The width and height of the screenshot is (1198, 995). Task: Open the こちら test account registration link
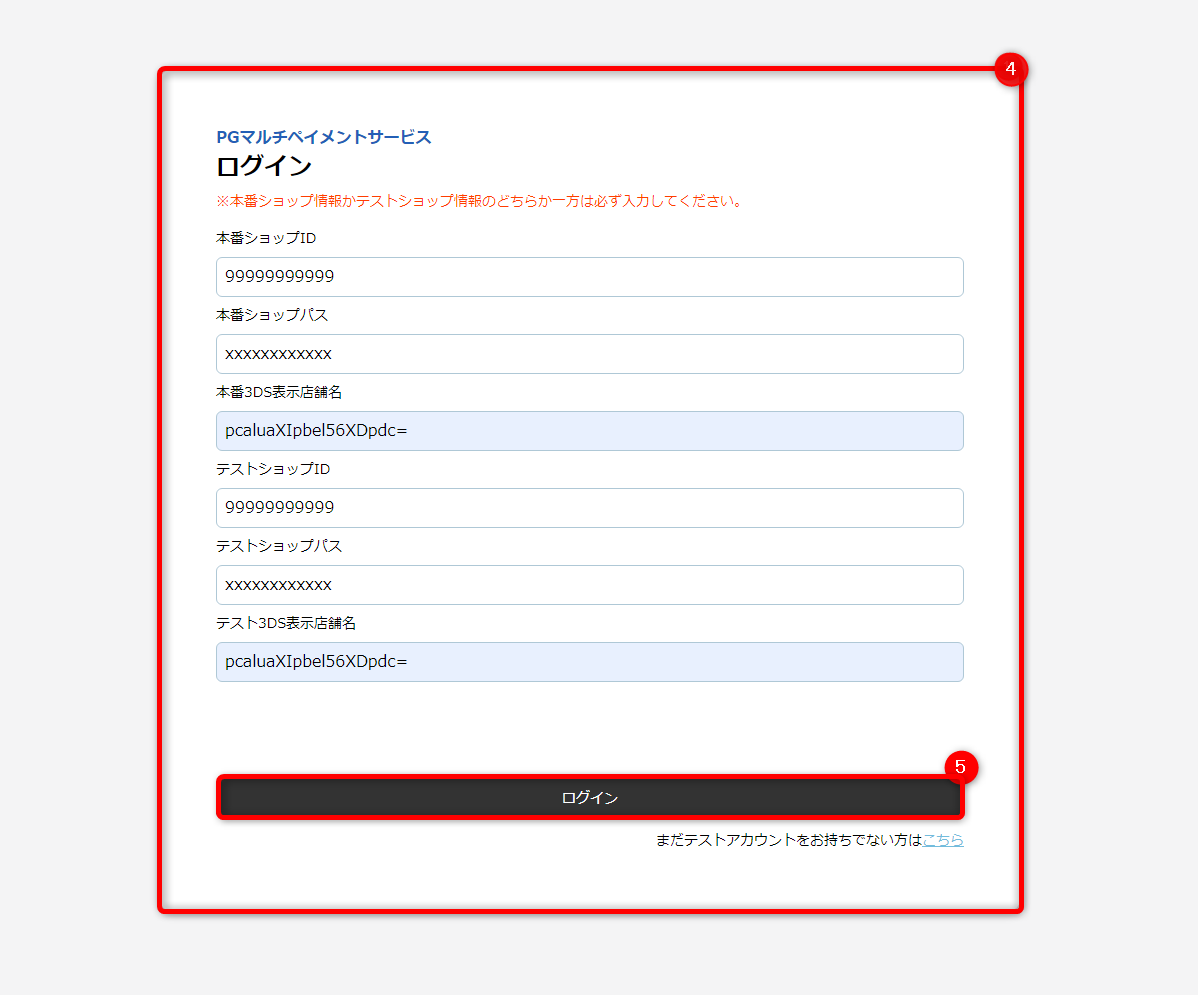943,840
